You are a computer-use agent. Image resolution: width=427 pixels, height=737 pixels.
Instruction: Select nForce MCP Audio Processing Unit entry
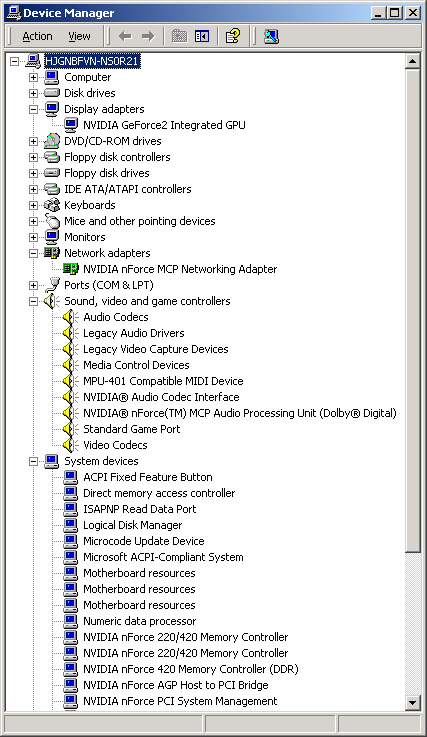point(240,413)
